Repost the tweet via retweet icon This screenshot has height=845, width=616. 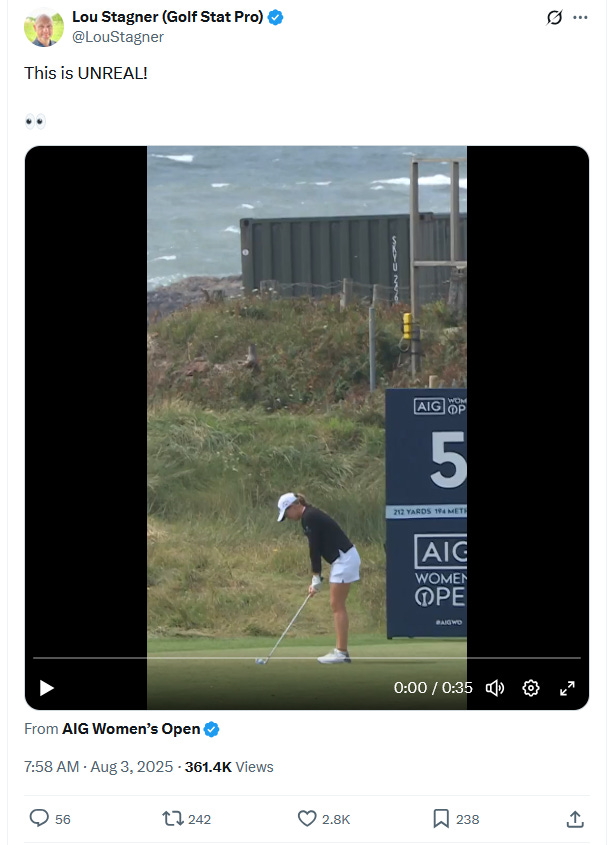(173, 819)
